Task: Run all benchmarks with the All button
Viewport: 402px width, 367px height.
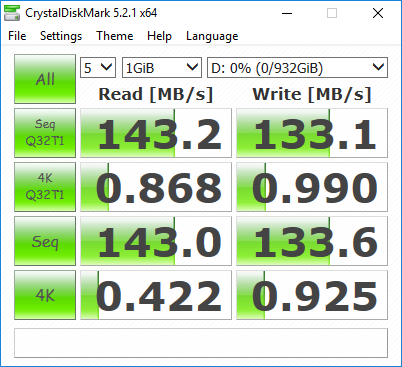Action: pos(45,79)
